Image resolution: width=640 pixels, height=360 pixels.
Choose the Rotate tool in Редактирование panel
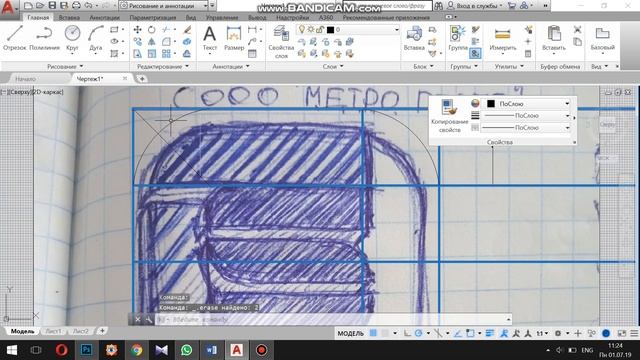(151, 30)
